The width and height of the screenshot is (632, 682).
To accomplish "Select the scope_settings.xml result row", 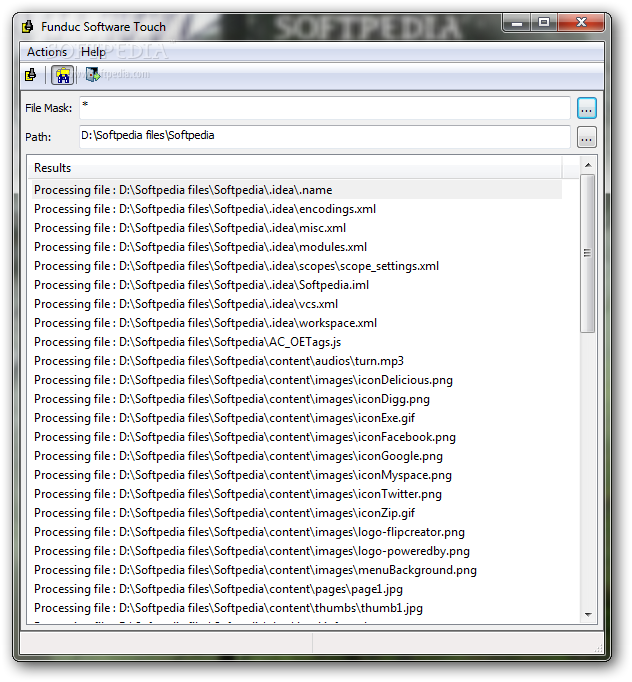I will coord(297,266).
